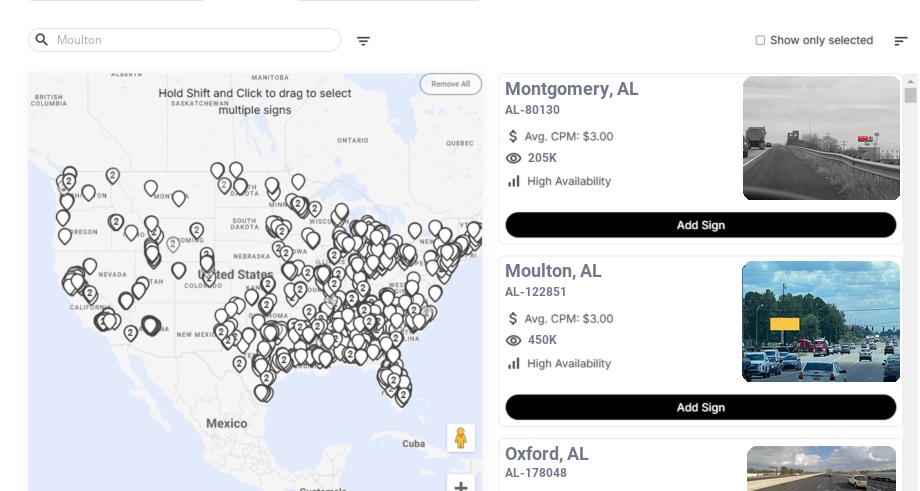
Task: Click the dollar CPM icon for Moulton
Action: (x=514, y=319)
